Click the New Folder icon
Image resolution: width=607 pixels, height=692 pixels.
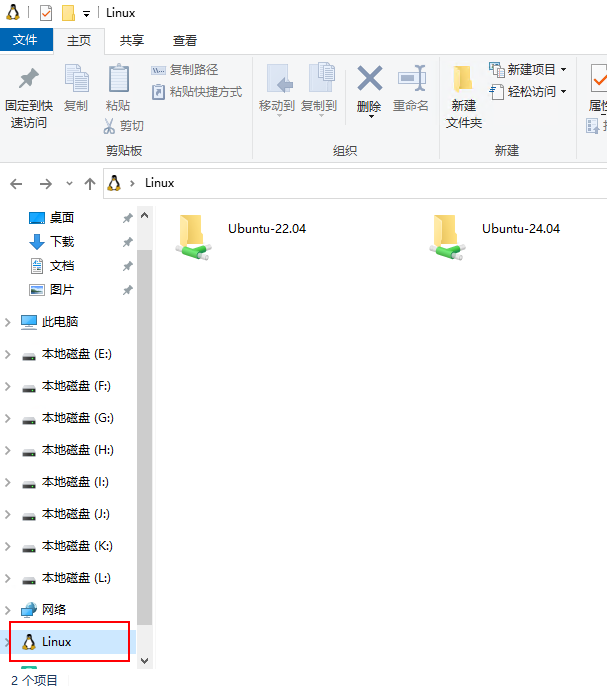point(463,79)
